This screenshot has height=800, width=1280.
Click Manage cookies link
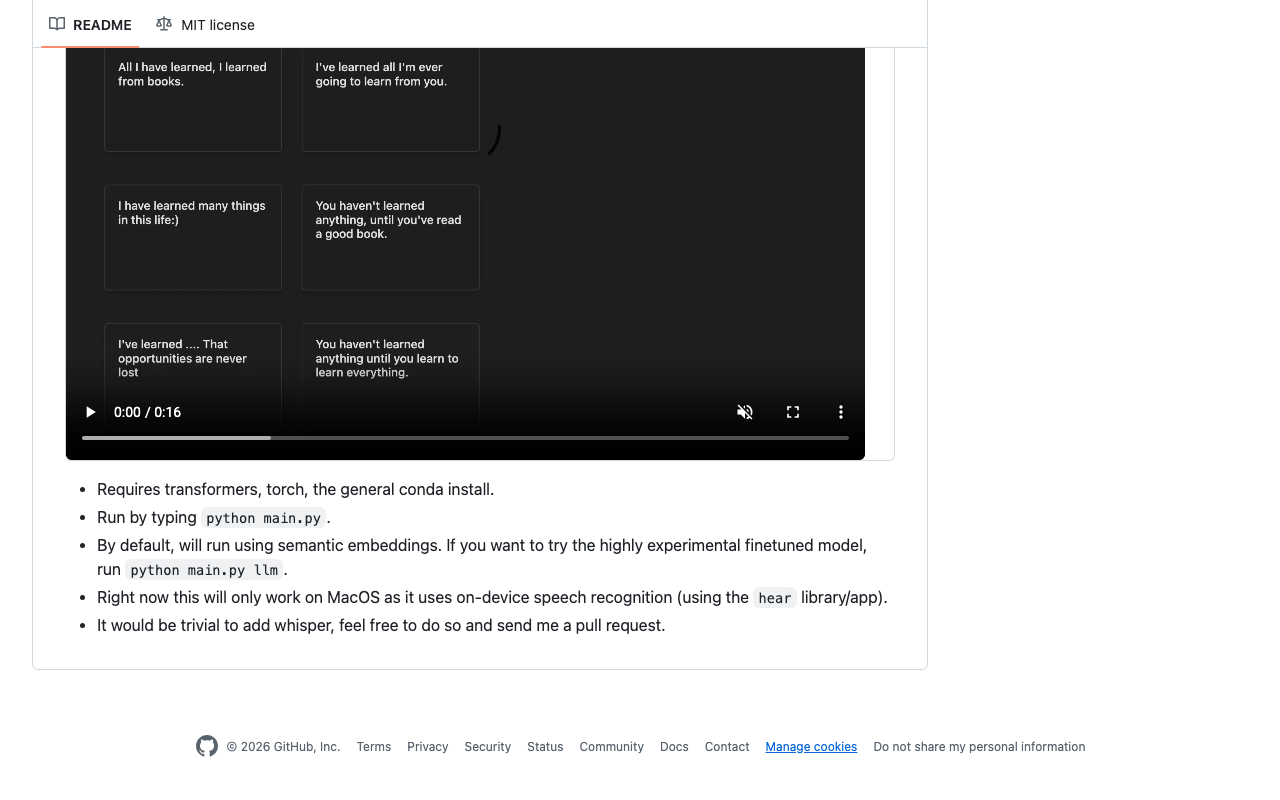(x=811, y=747)
